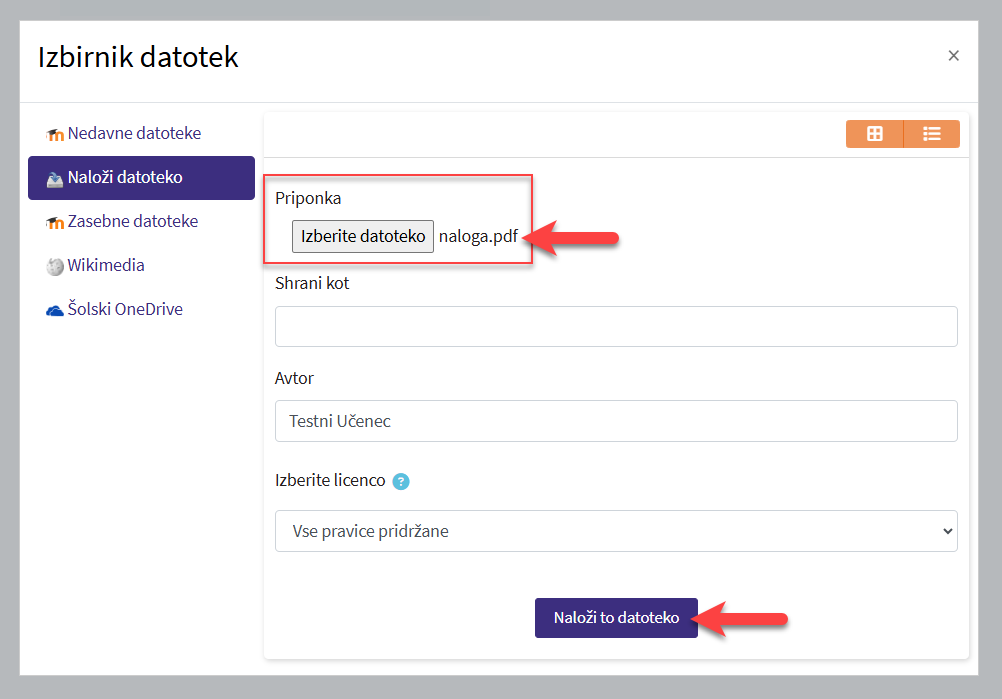Switch to grid icon view
This screenshot has width=1002, height=699.
[874, 134]
